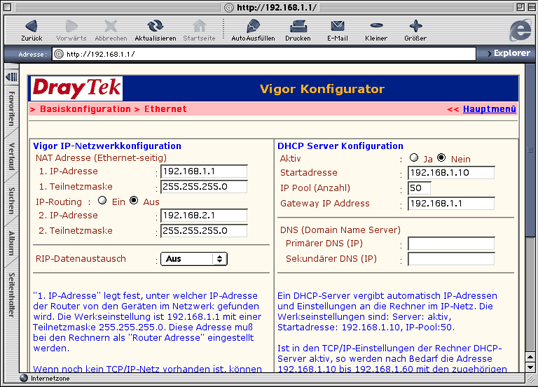Click the 2. IP-Adresse field
538x387 pixels.
pyautogui.click(x=204, y=215)
